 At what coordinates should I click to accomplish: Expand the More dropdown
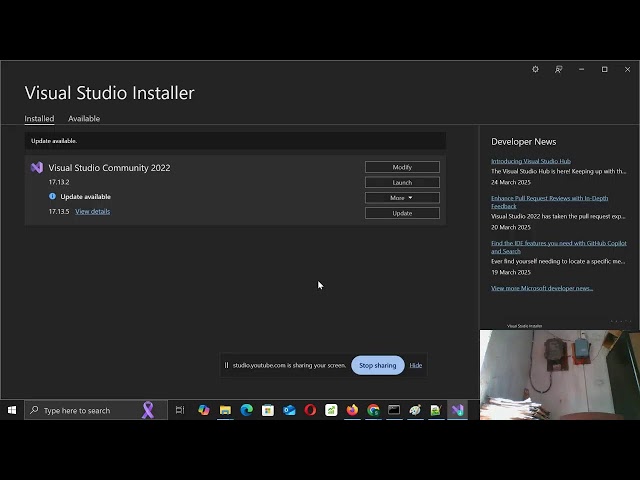click(x=402, y=198)
